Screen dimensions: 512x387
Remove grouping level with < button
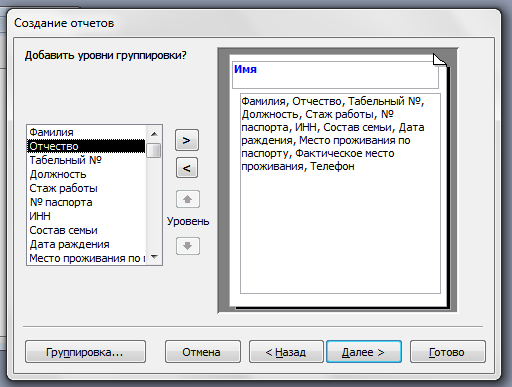coord(187,168)
